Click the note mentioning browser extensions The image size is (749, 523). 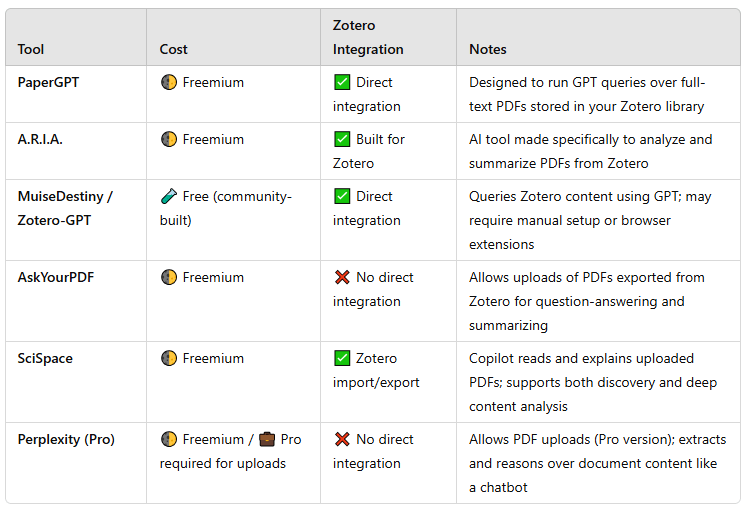pos(590,220)
